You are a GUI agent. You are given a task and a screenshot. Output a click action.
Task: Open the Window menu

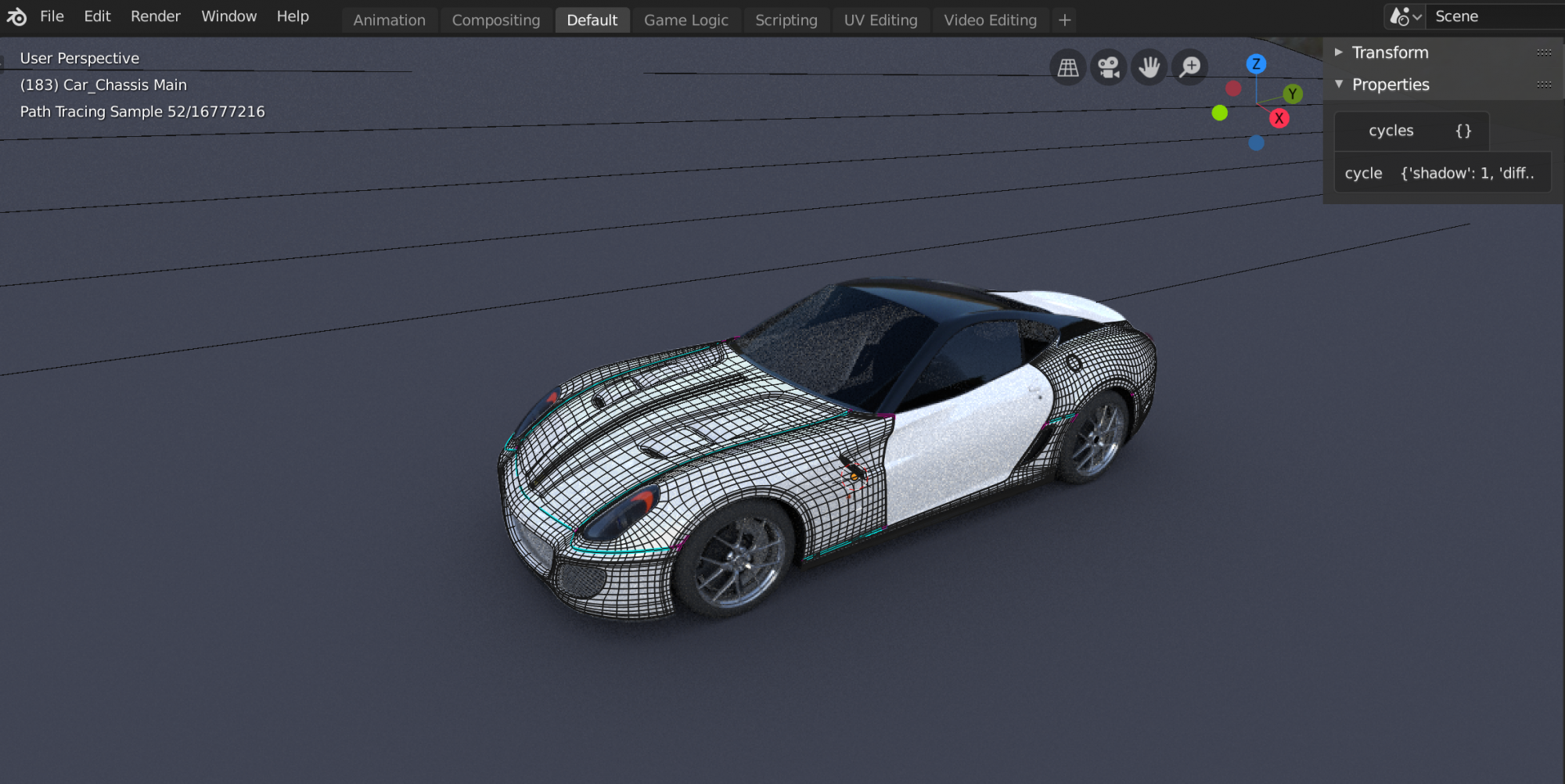point(228,16)
